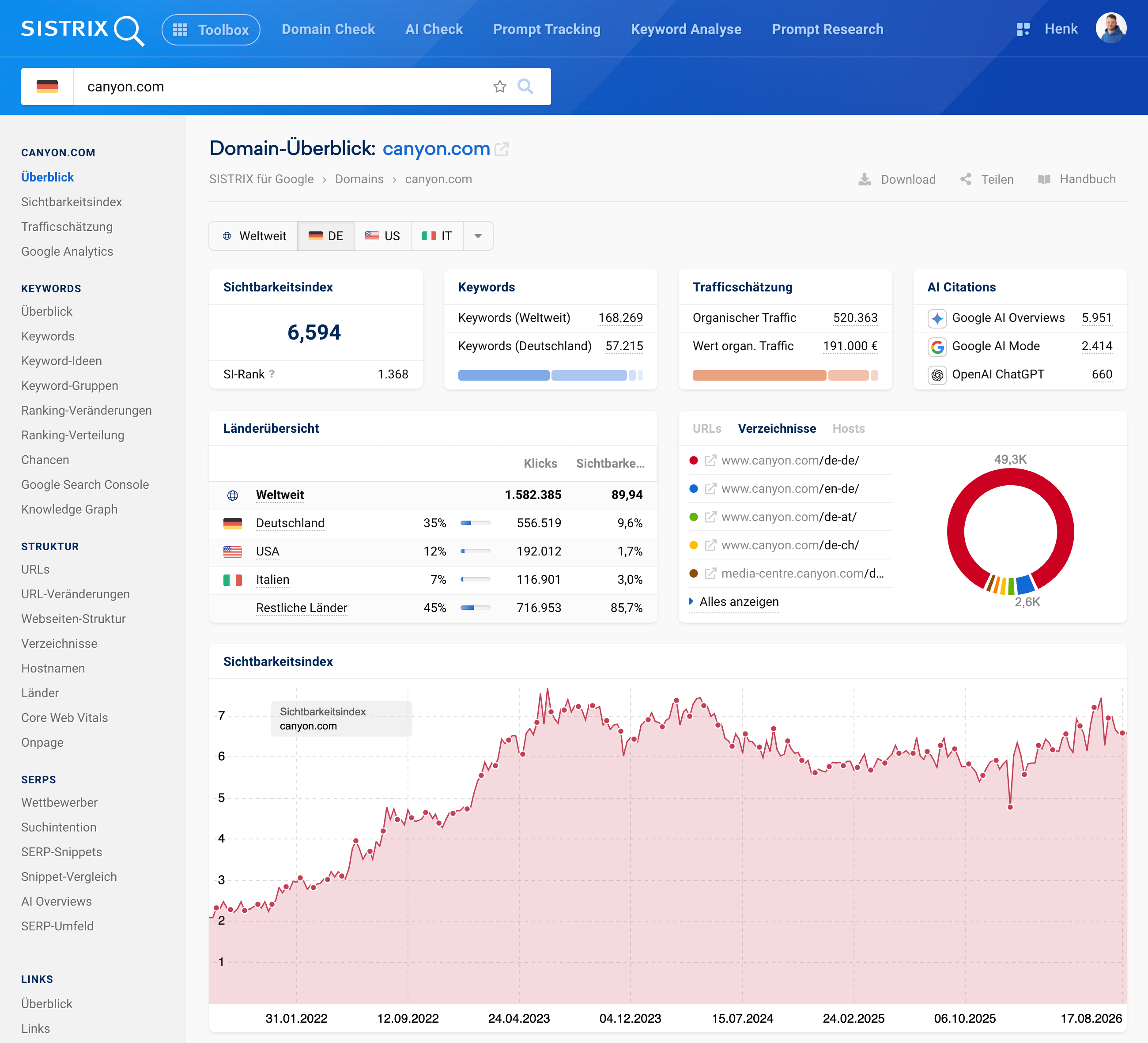The image size is (1148, 1043).
Task: Click the yellow /de-ch/ legend dot
Action: click(694, 545)
